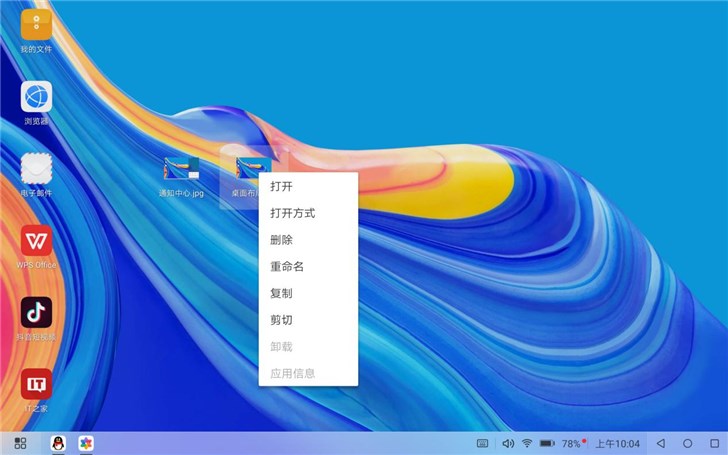Open Wi-Fi settings tray icon

coord(527,443)
